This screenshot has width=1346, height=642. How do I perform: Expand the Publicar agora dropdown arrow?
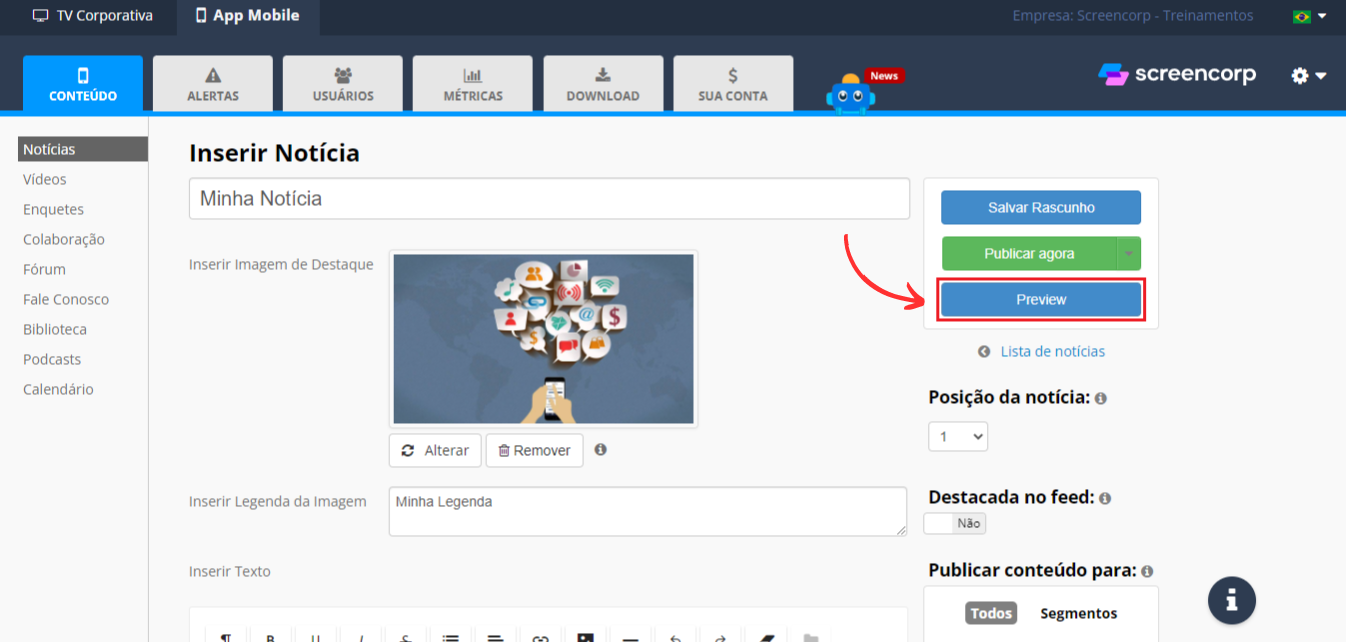[x=1129, y=254]
